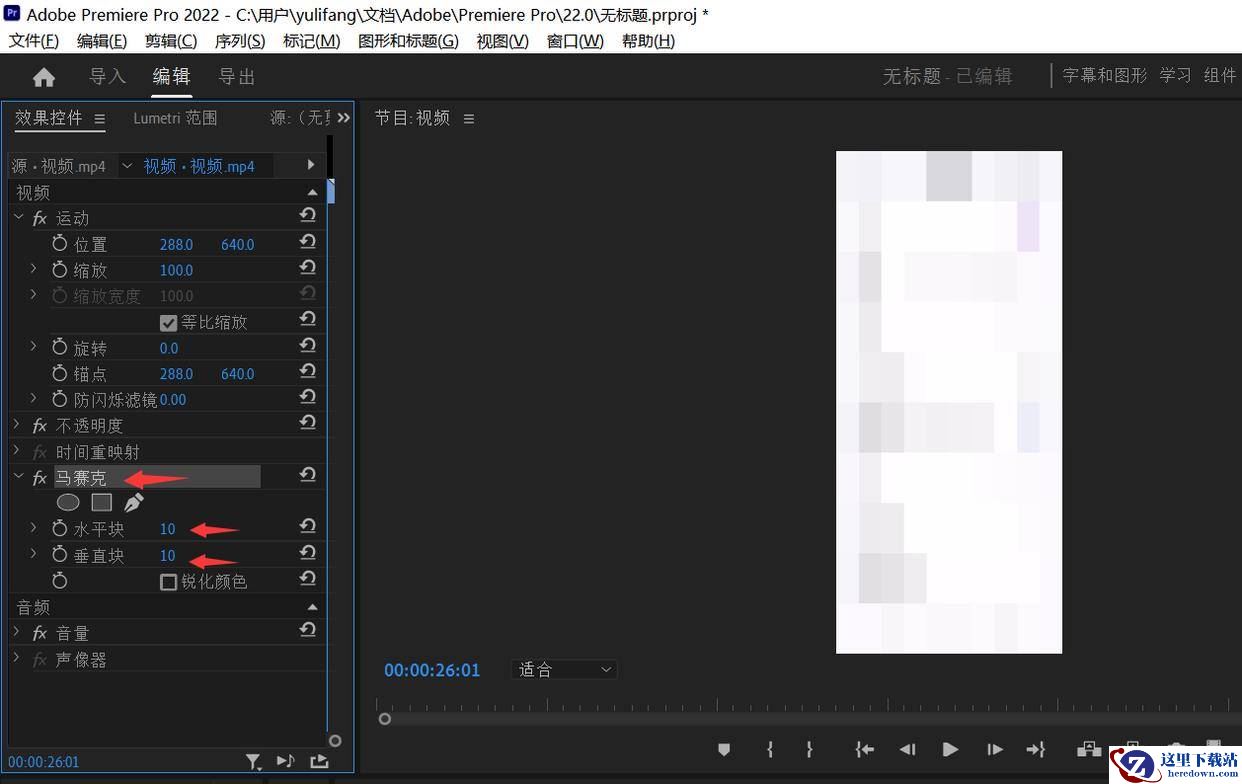This screenshot has width=1242, height=784.
Task: Step back one frame
Action: tap(907, 749)
